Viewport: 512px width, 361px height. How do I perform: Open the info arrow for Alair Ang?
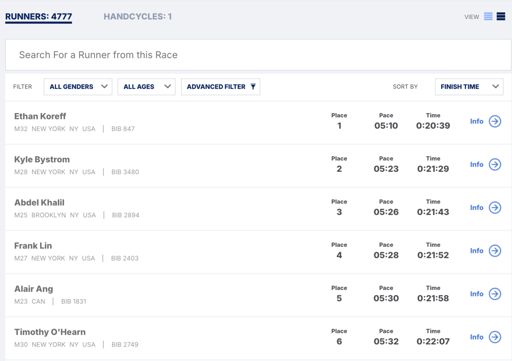point(495,294)
